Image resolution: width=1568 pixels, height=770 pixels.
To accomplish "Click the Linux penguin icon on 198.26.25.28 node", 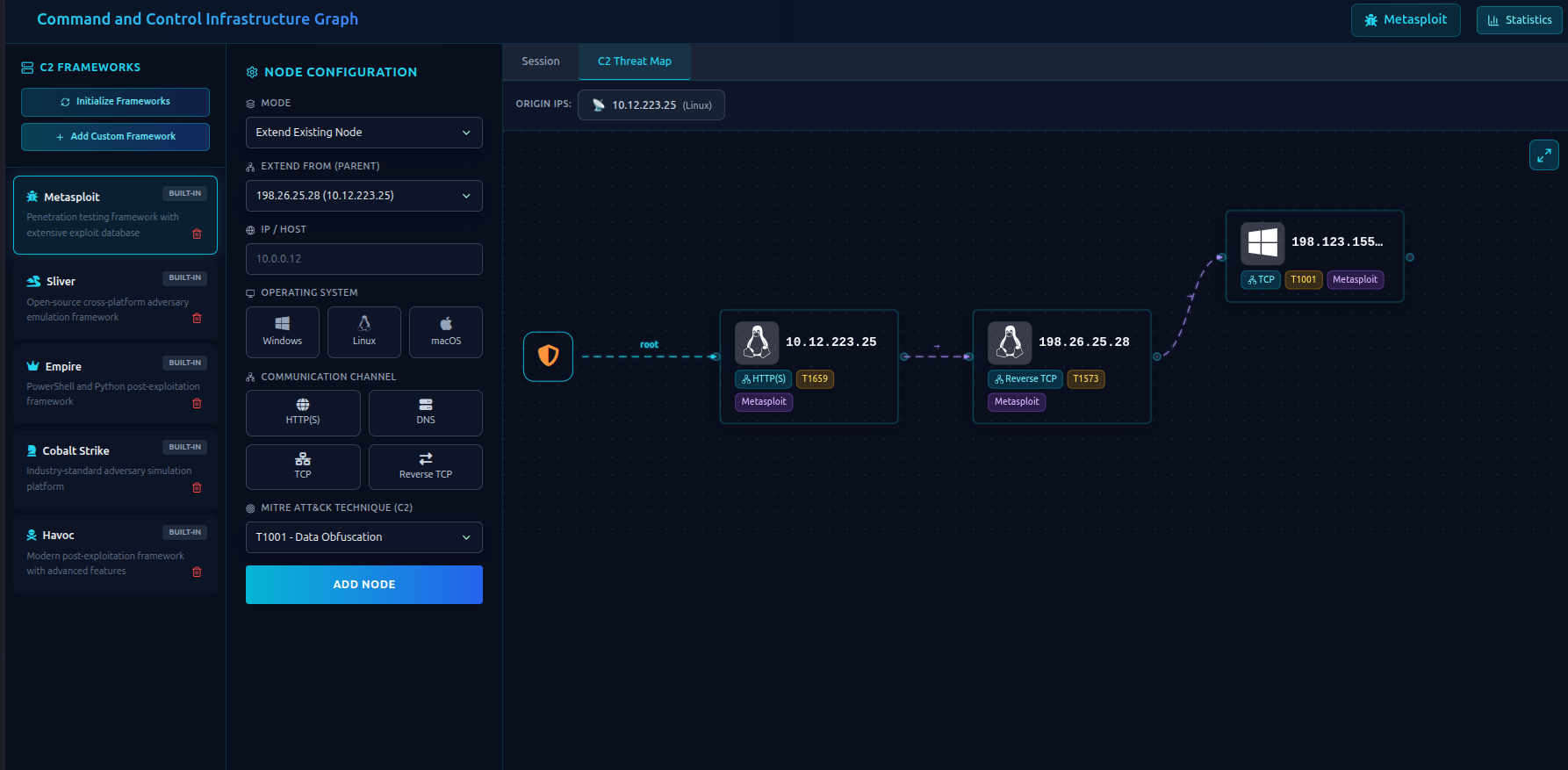I will pos(1010,342).
